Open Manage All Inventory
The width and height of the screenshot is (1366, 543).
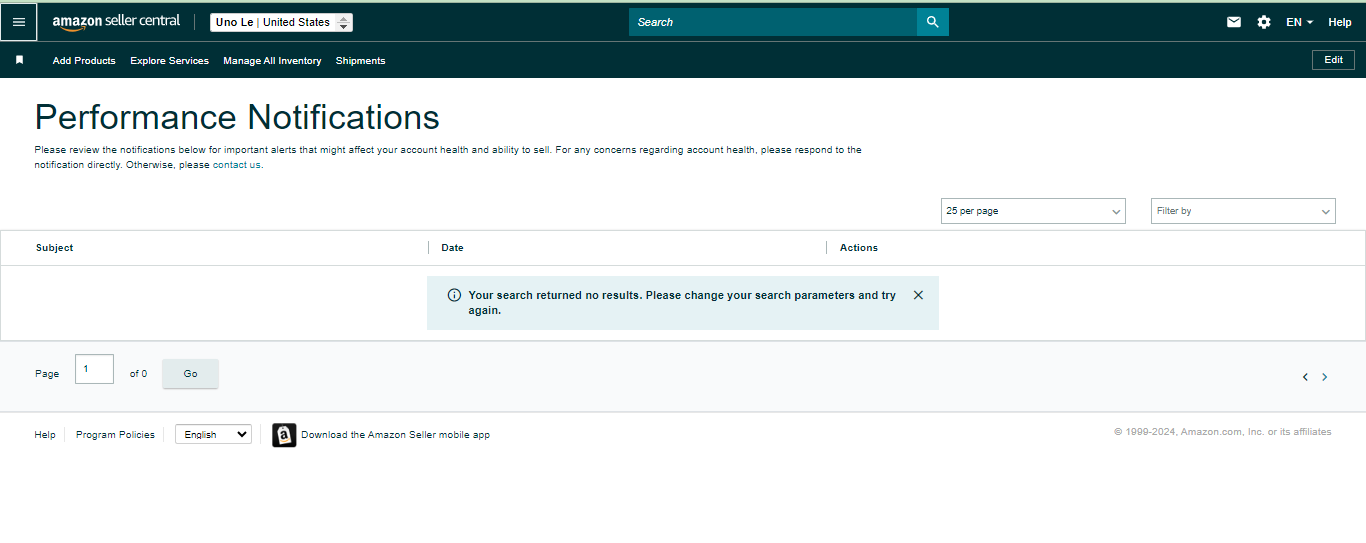272,61
